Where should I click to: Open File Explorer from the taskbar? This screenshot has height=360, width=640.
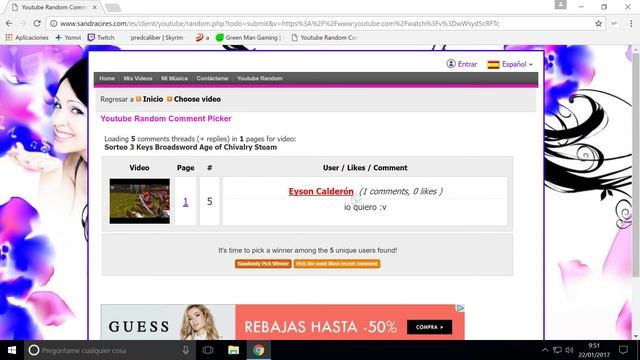point(233,350)
